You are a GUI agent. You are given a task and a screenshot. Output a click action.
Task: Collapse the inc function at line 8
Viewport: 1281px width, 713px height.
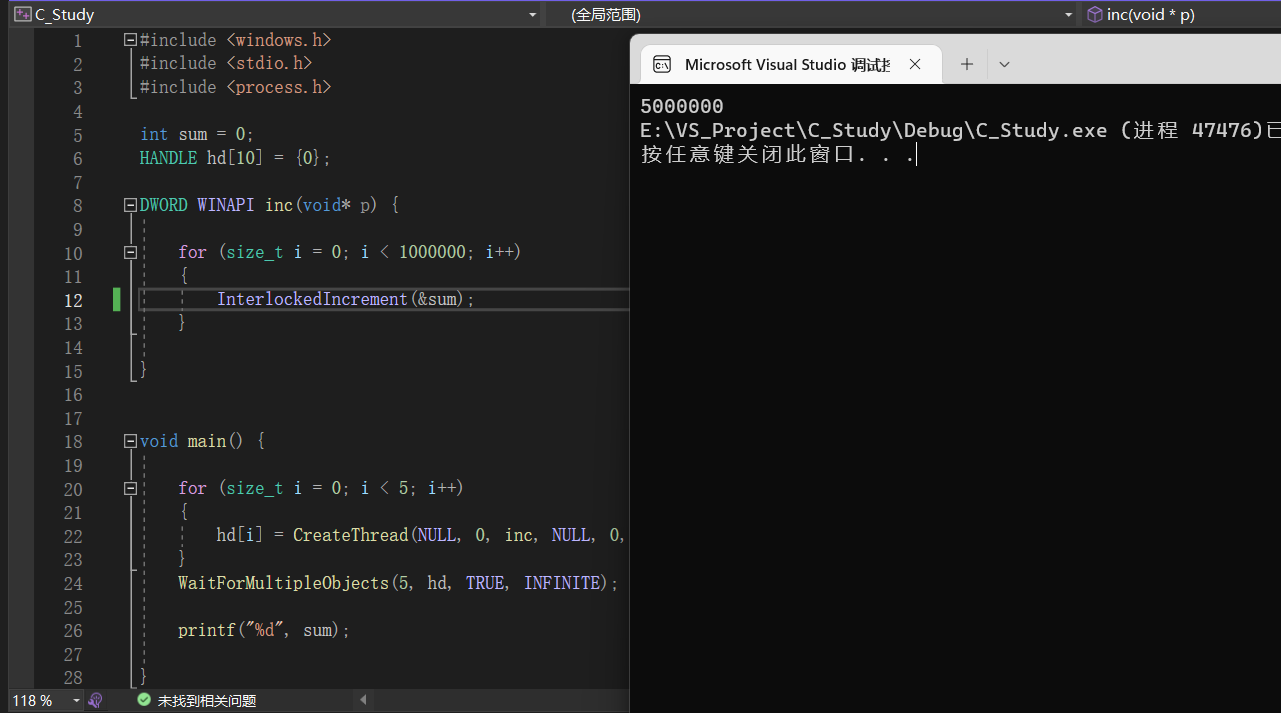[x=130, y=205]
